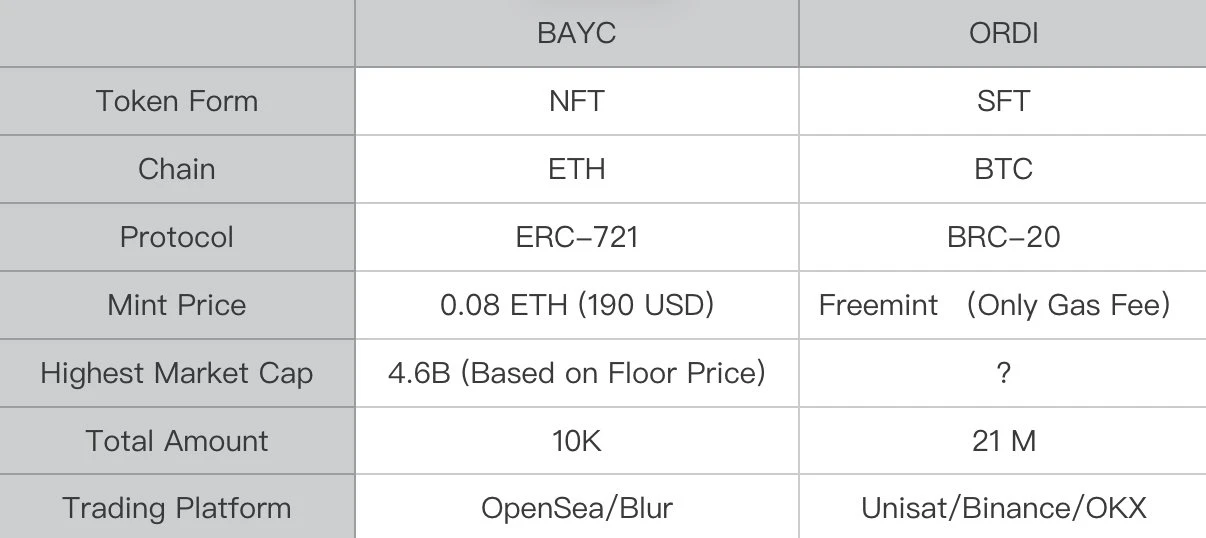1206x538 pixels.
Task: Click the BTC chain cell
Action: click(x=1003, y=169)
